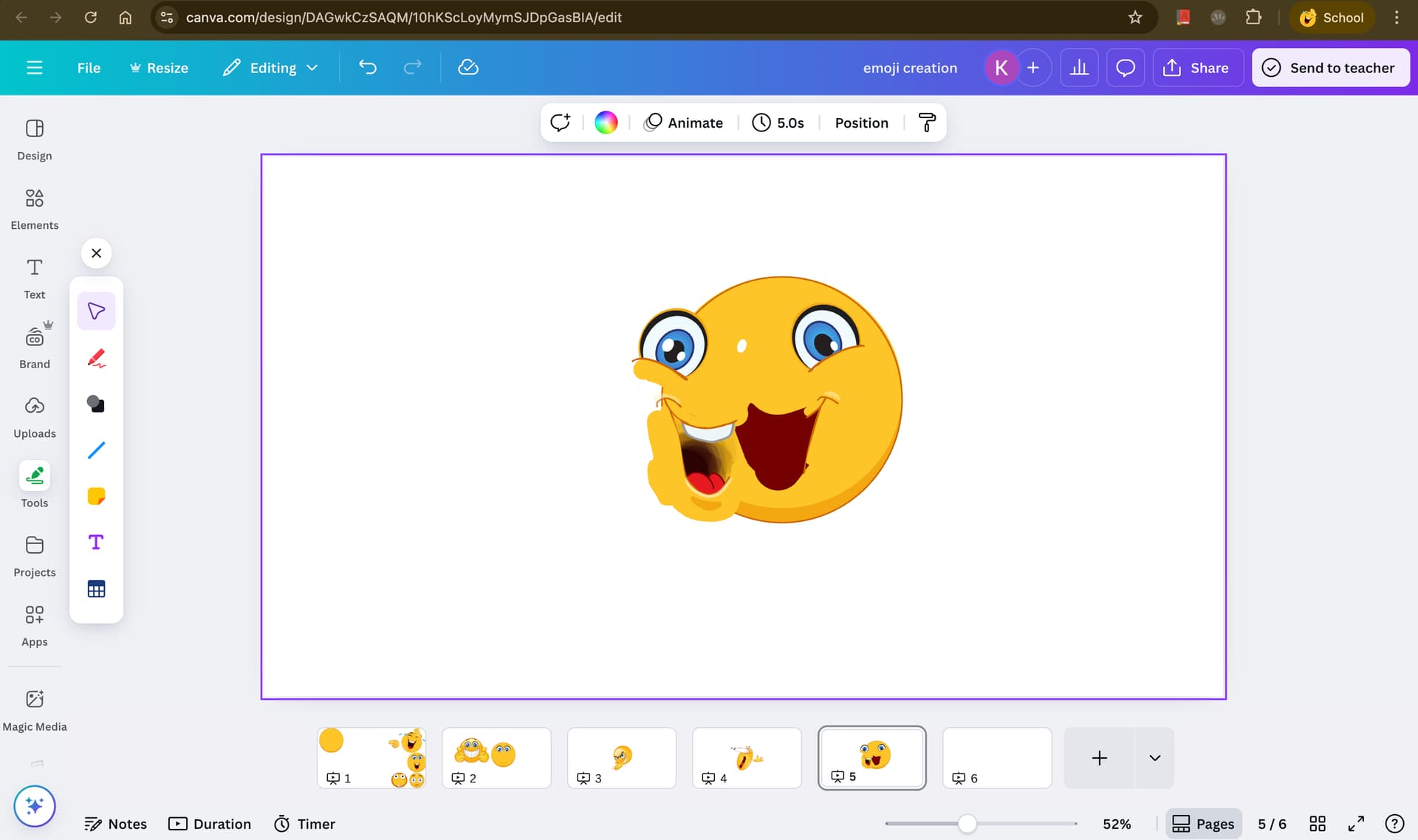Select the purple Text tool
Viewport: 1418px width, 840px height.
tap(96, 543)
